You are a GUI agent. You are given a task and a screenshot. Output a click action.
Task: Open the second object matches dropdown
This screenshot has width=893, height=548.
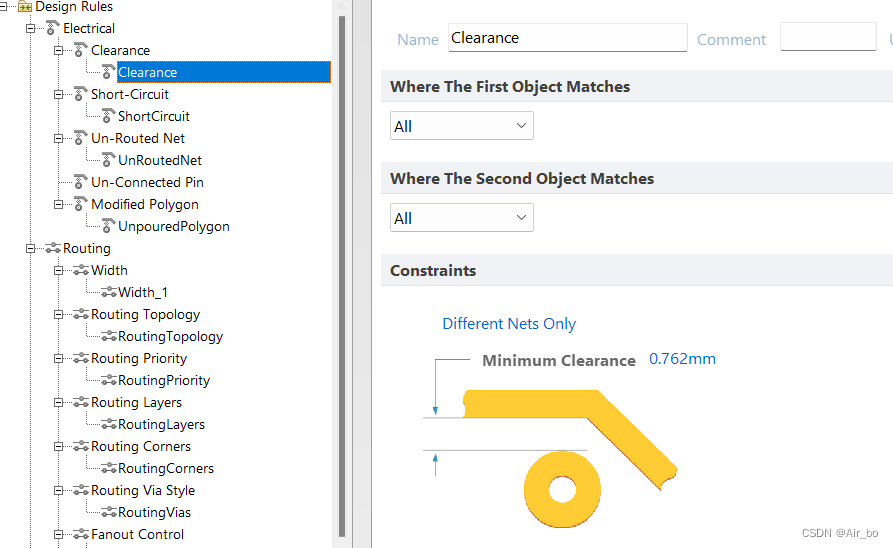click(461, 218)
